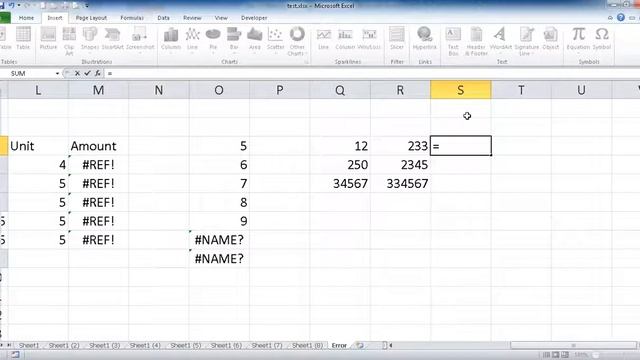640x360 pixels.
Task: Switch to the Home ribbon tab
Action: pyautogui.click(x=26, y=18)
